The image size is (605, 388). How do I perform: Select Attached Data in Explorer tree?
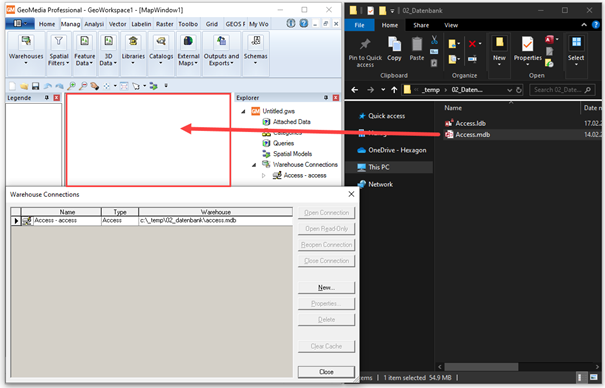tap(291, 122)
